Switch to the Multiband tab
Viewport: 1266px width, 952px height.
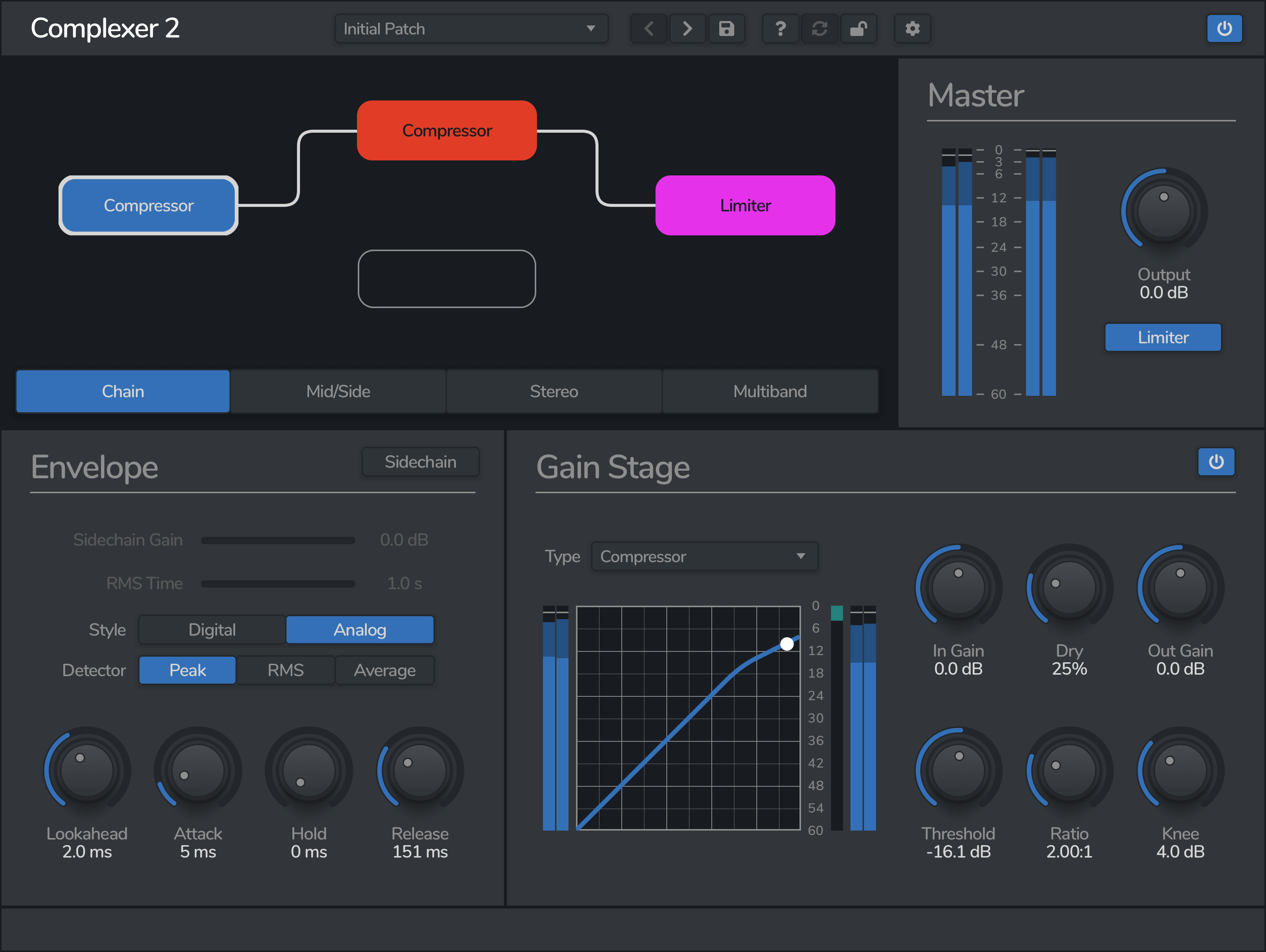pyautogui.click(x=770, y=391)
